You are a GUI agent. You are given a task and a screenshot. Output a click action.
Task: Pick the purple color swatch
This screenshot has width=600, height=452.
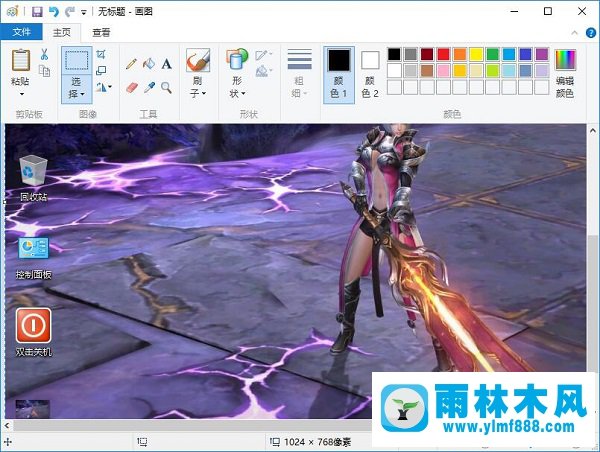pyautogui.click(x=541, y=54)
